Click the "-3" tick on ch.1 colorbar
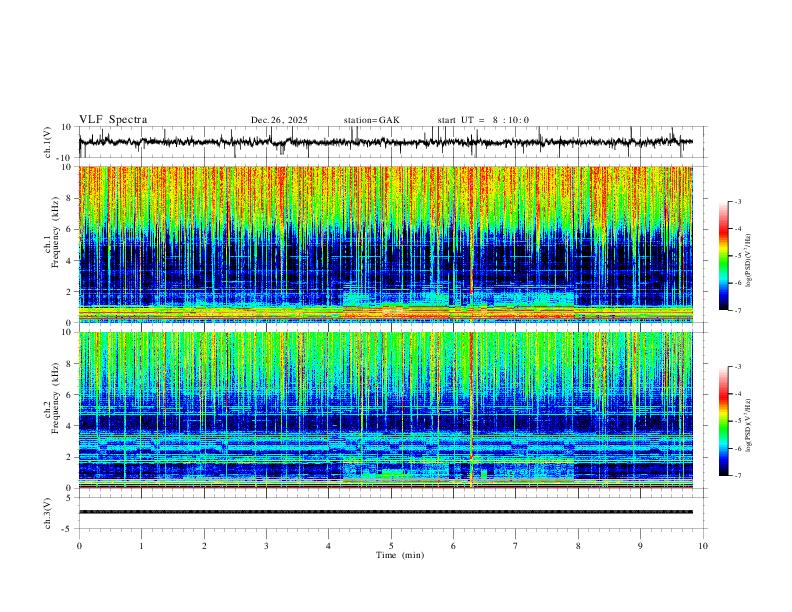Viewport: 792px width, 612px height. (x=738, y=201)
